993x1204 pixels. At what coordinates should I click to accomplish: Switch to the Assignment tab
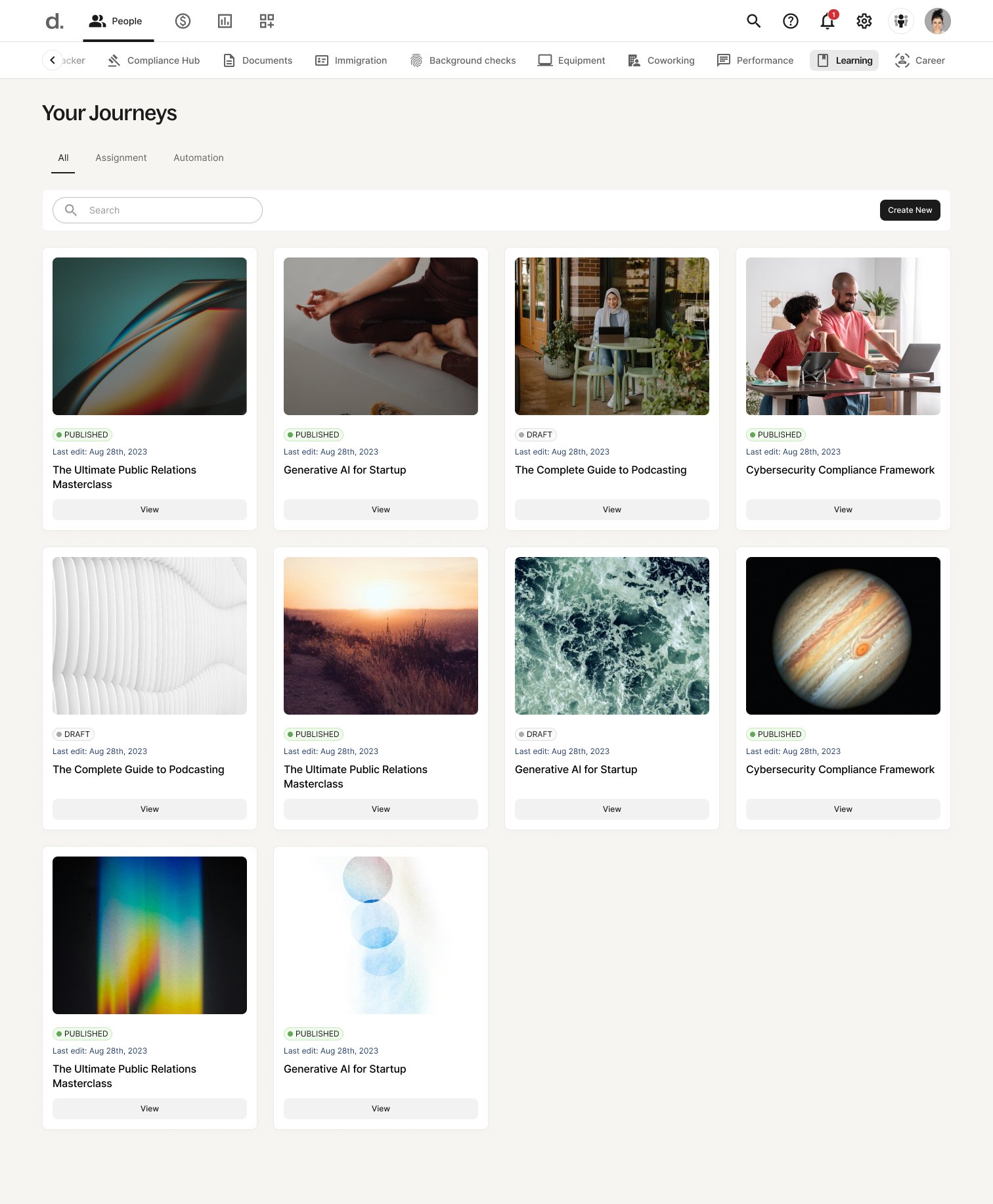pyautogui.click(x=121, y=158)
